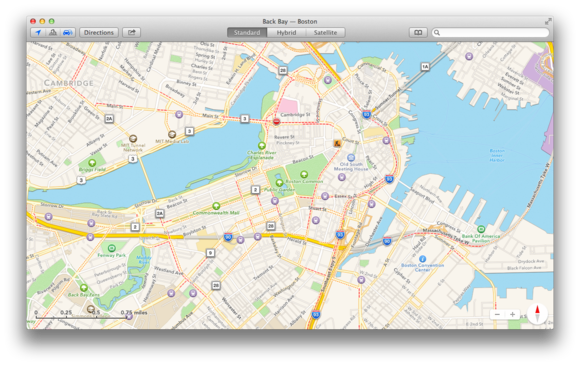Screen dimensions: 580x366
Task: Zoom out with the minus button
Action: tap(498, 315)
